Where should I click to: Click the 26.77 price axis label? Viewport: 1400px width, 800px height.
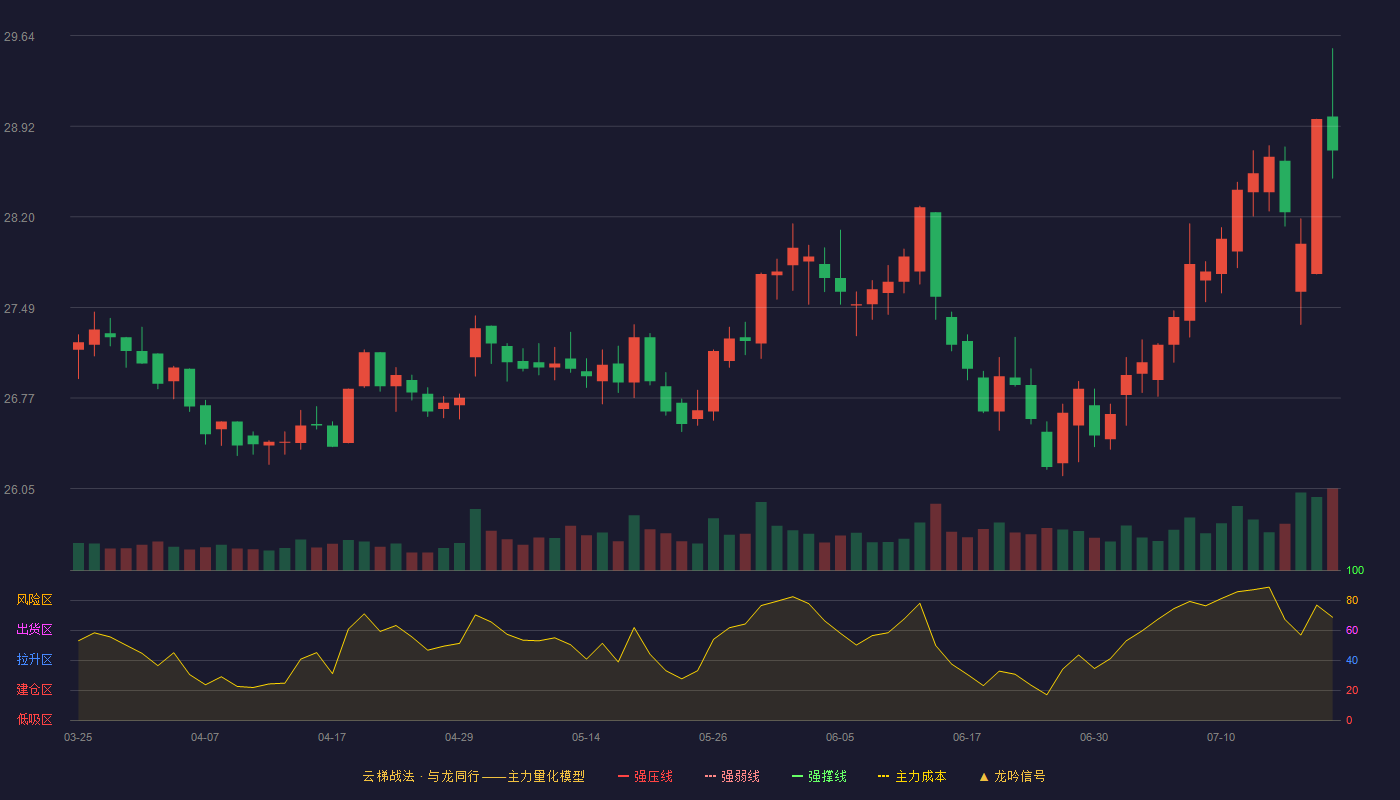(19, 399)
